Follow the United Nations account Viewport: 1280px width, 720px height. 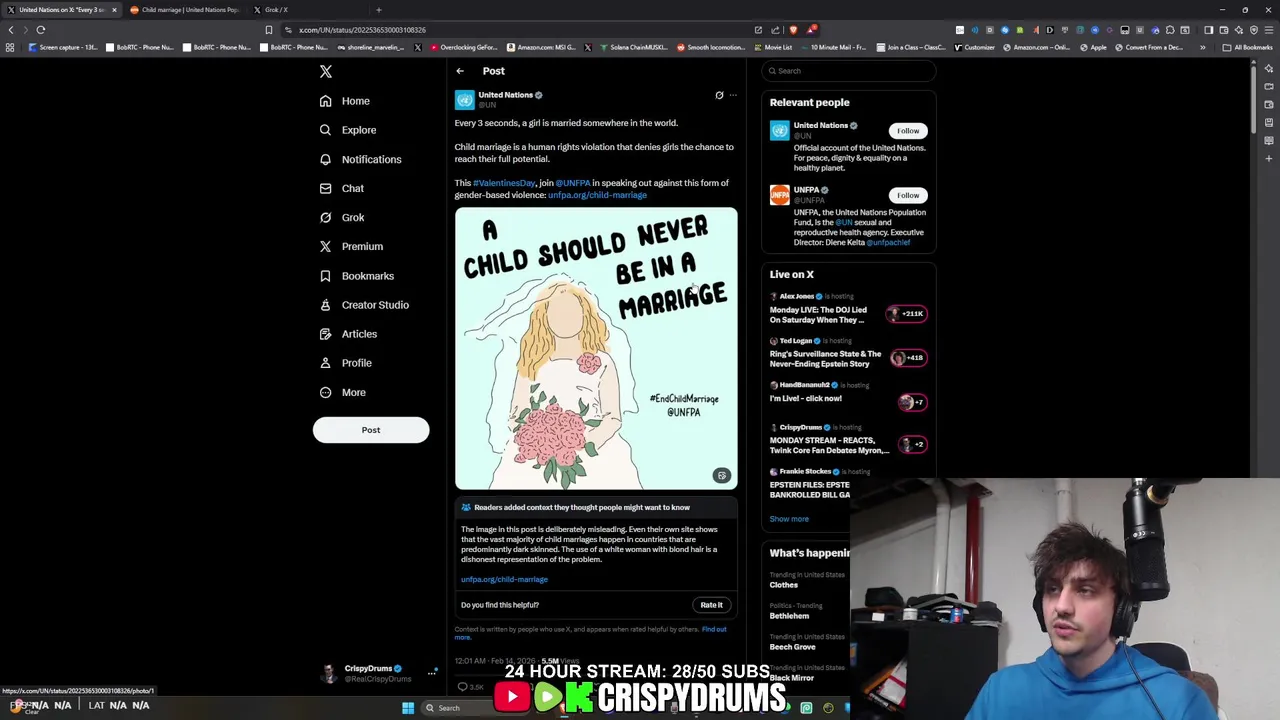coord(908,131)
